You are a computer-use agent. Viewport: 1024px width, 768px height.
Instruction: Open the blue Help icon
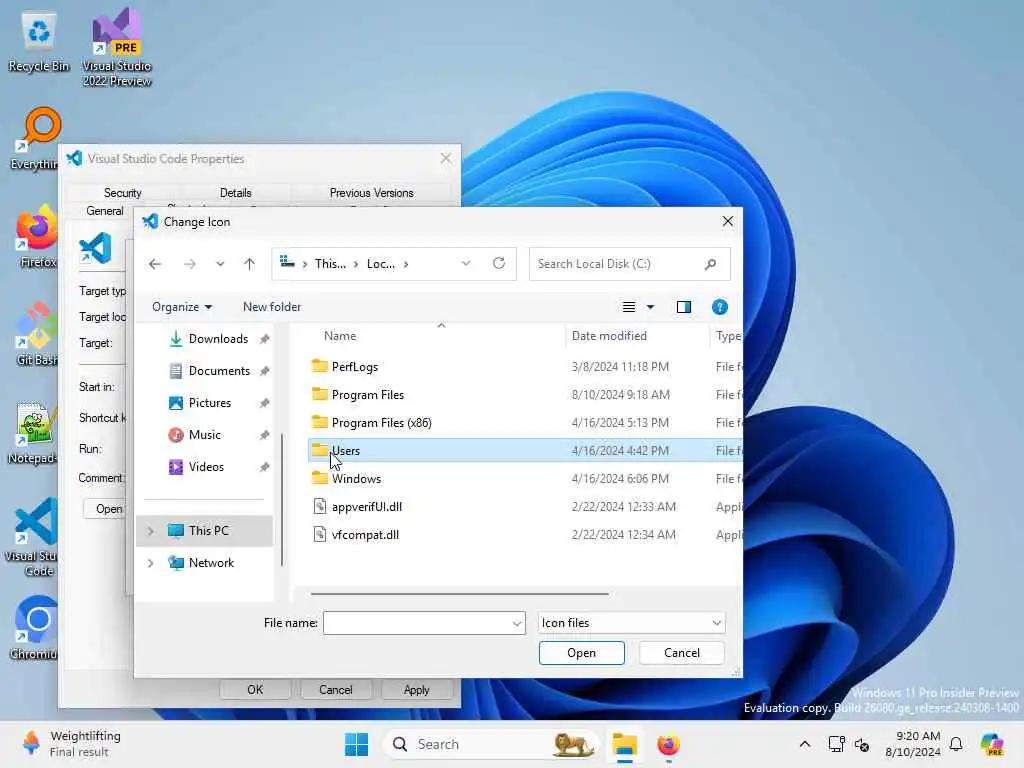(720, 307)
